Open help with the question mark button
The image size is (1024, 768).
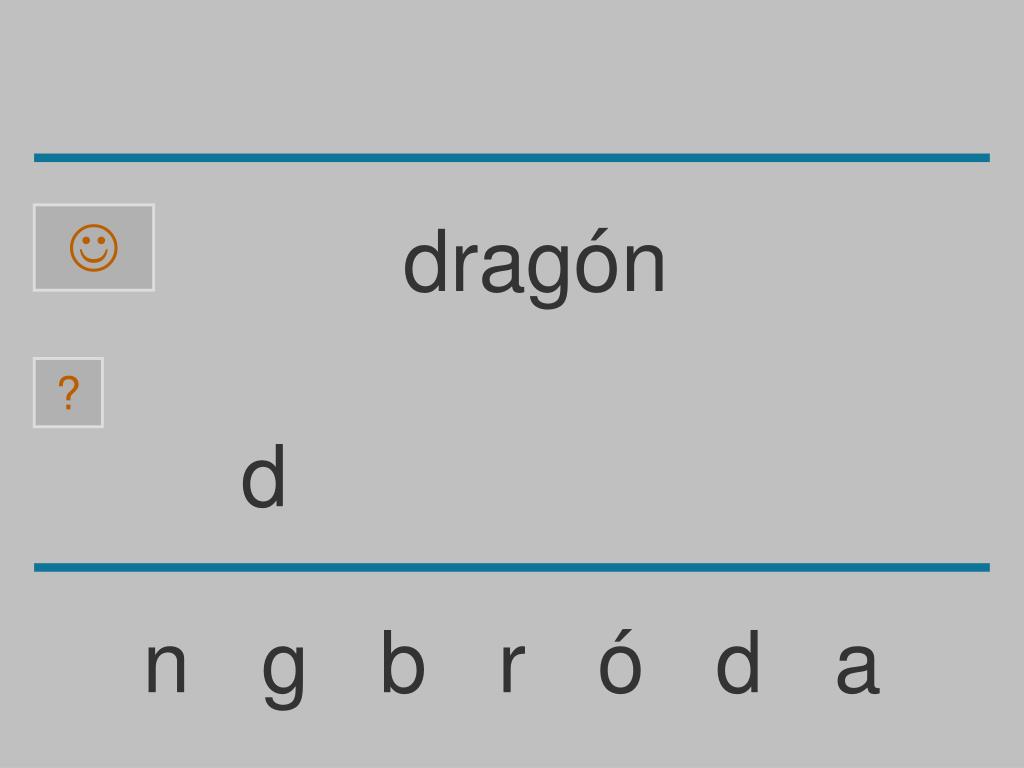click(69, 392)
